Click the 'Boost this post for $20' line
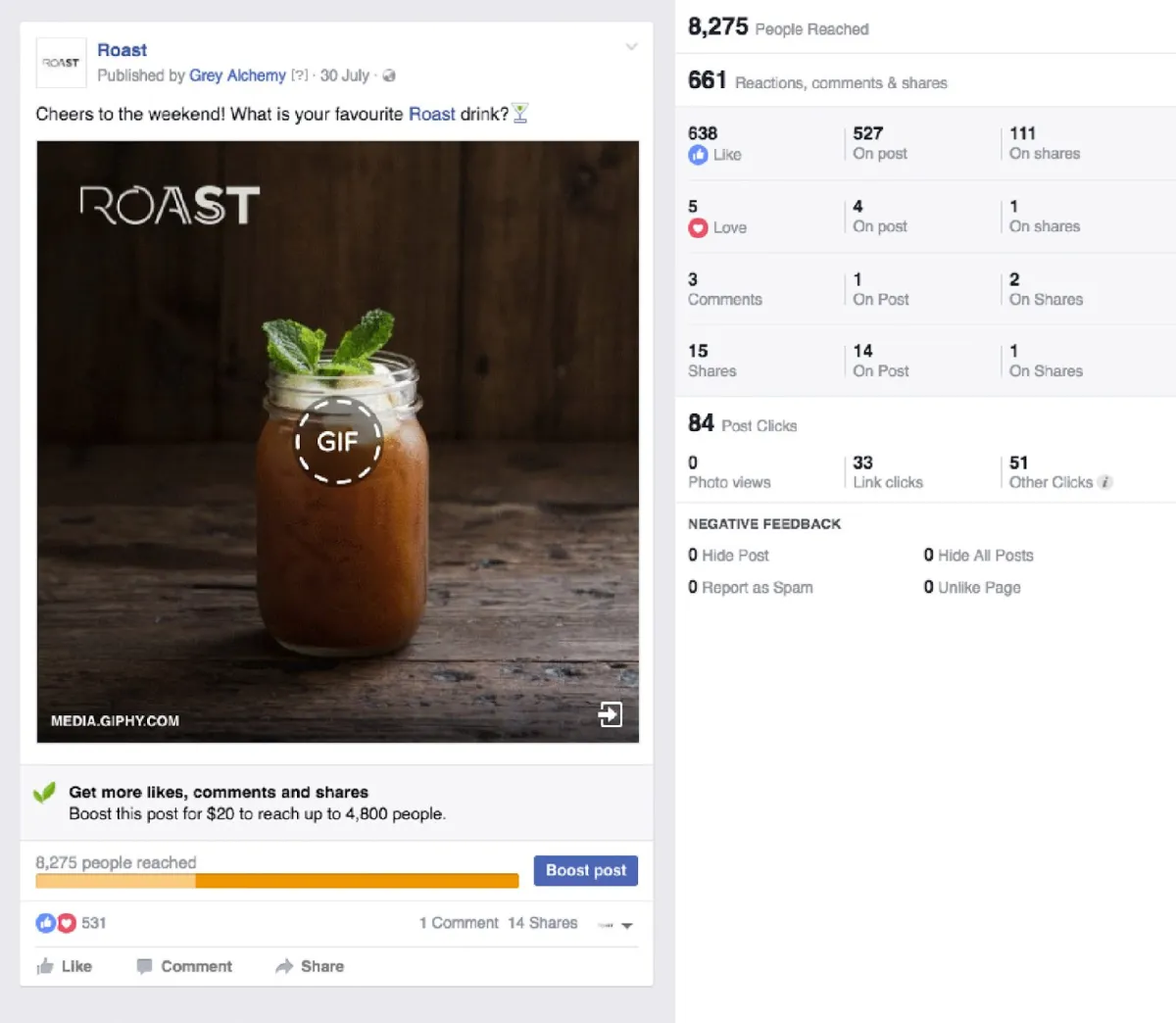 point(257,813)
